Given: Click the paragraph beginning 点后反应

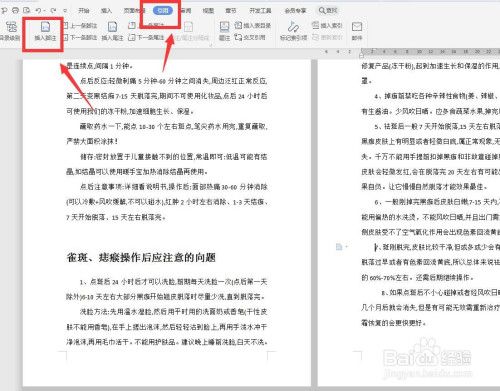Looking at the screenshot, I should tap(167, 96).
